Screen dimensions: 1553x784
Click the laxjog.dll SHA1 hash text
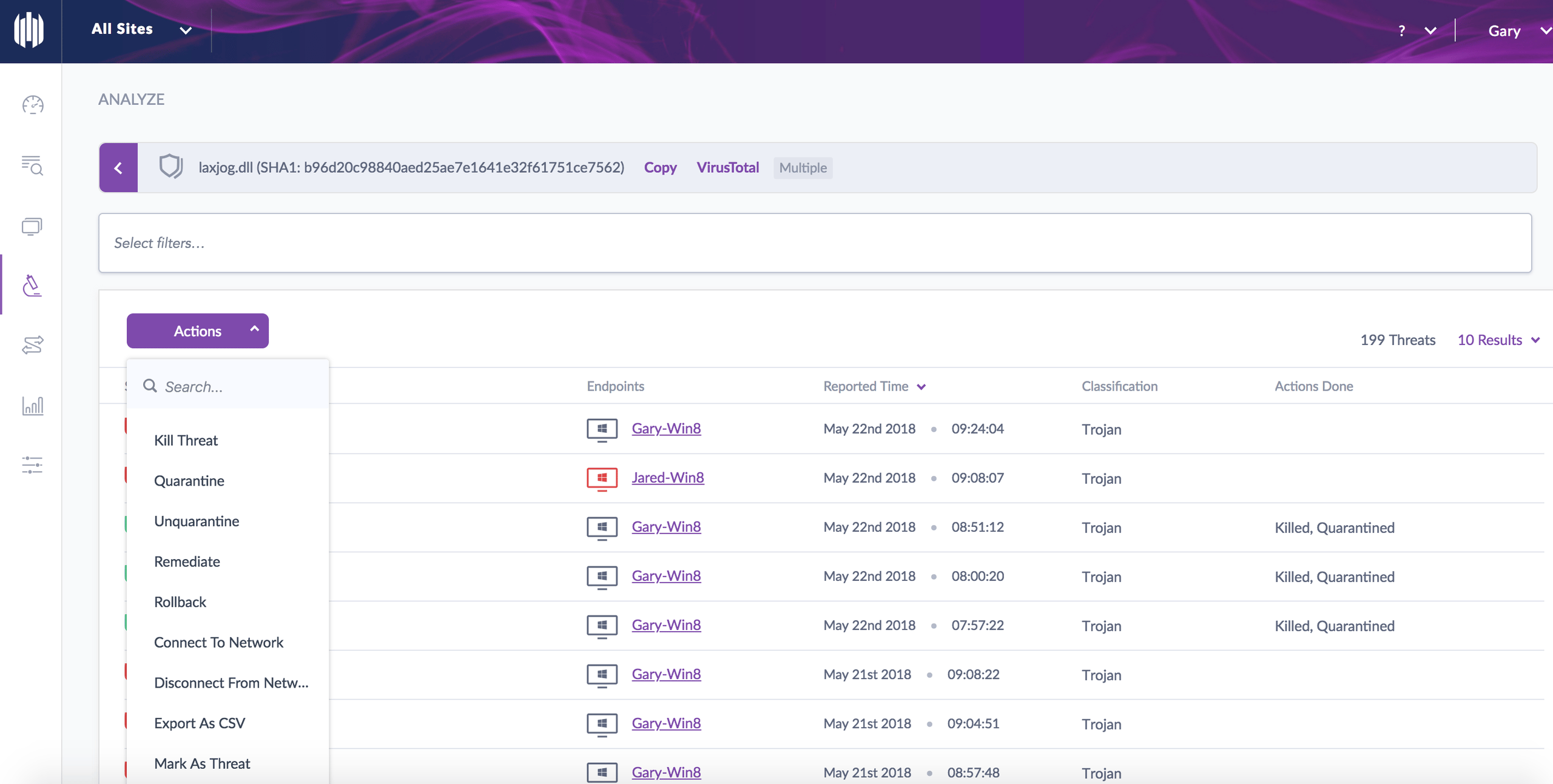(x=411, y=167)
